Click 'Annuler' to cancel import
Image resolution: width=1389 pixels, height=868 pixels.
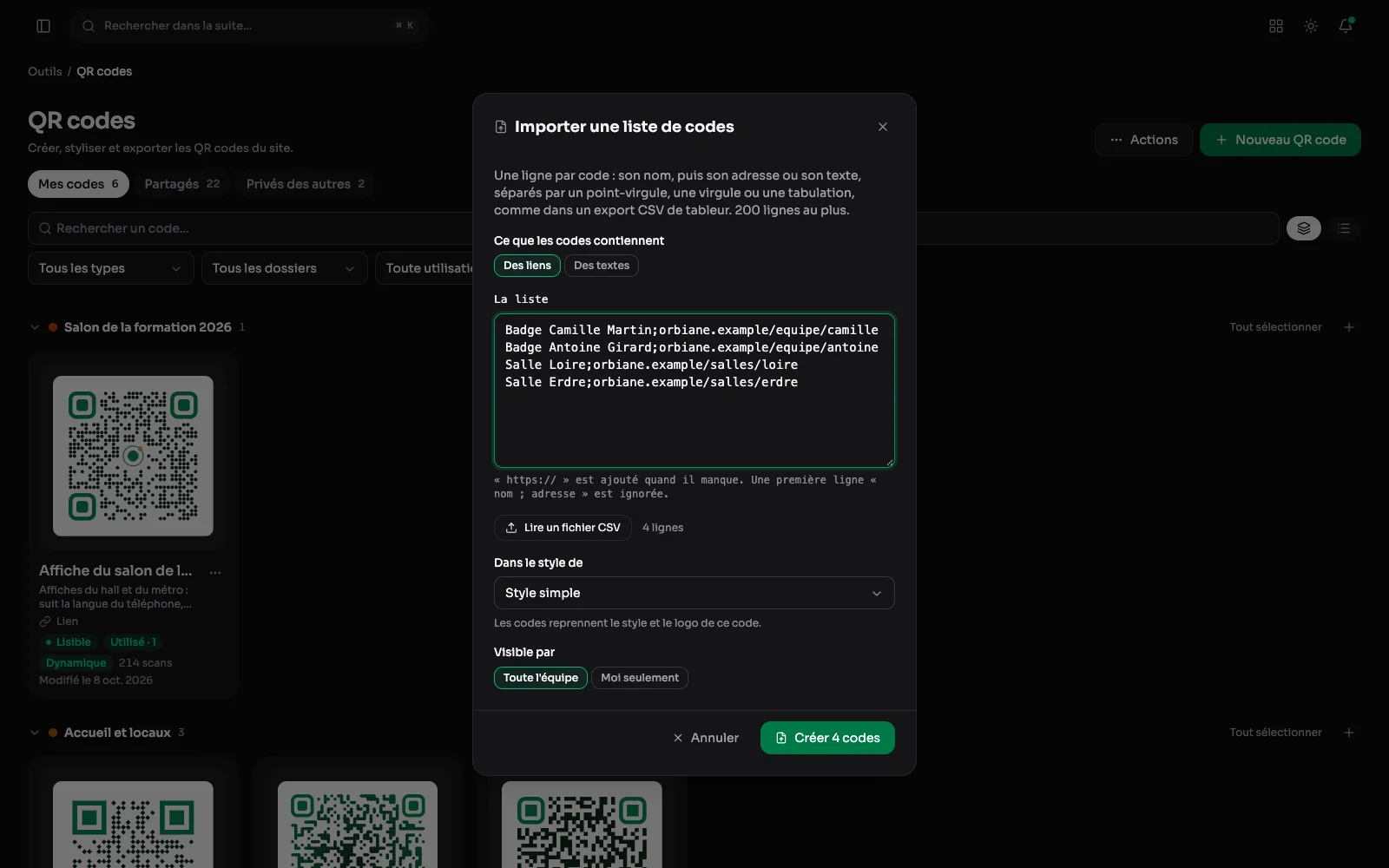(x=706, y=738)
